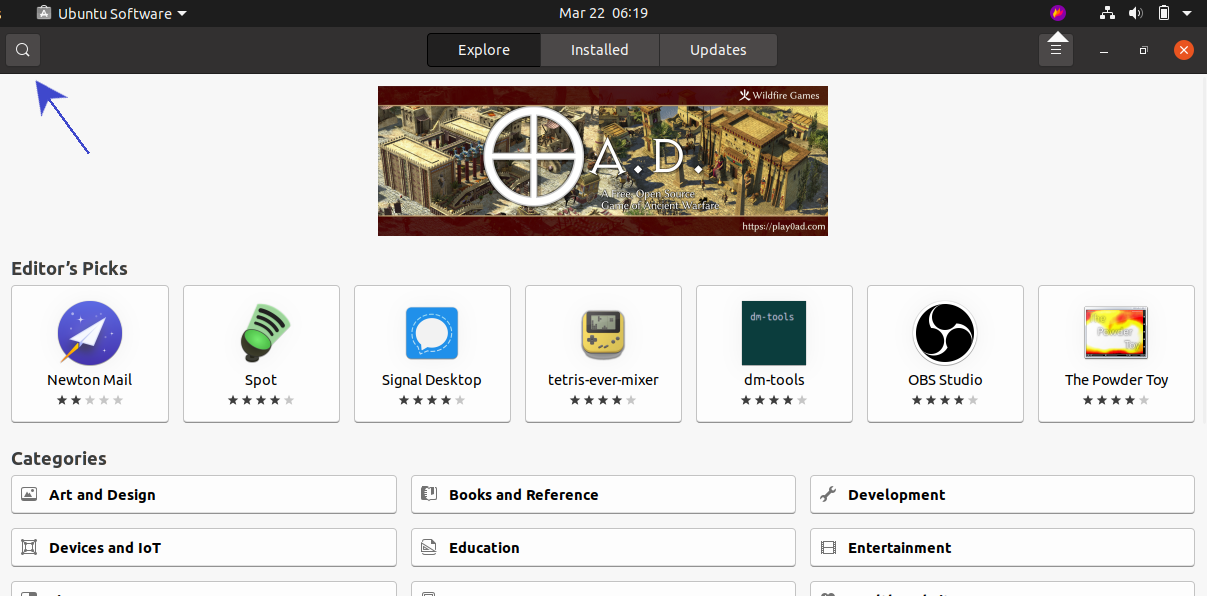The height and width of the screenshot is (596, 1207).
Task: Click the tetris-ever-mixer game icon
Action: (603, 333)
